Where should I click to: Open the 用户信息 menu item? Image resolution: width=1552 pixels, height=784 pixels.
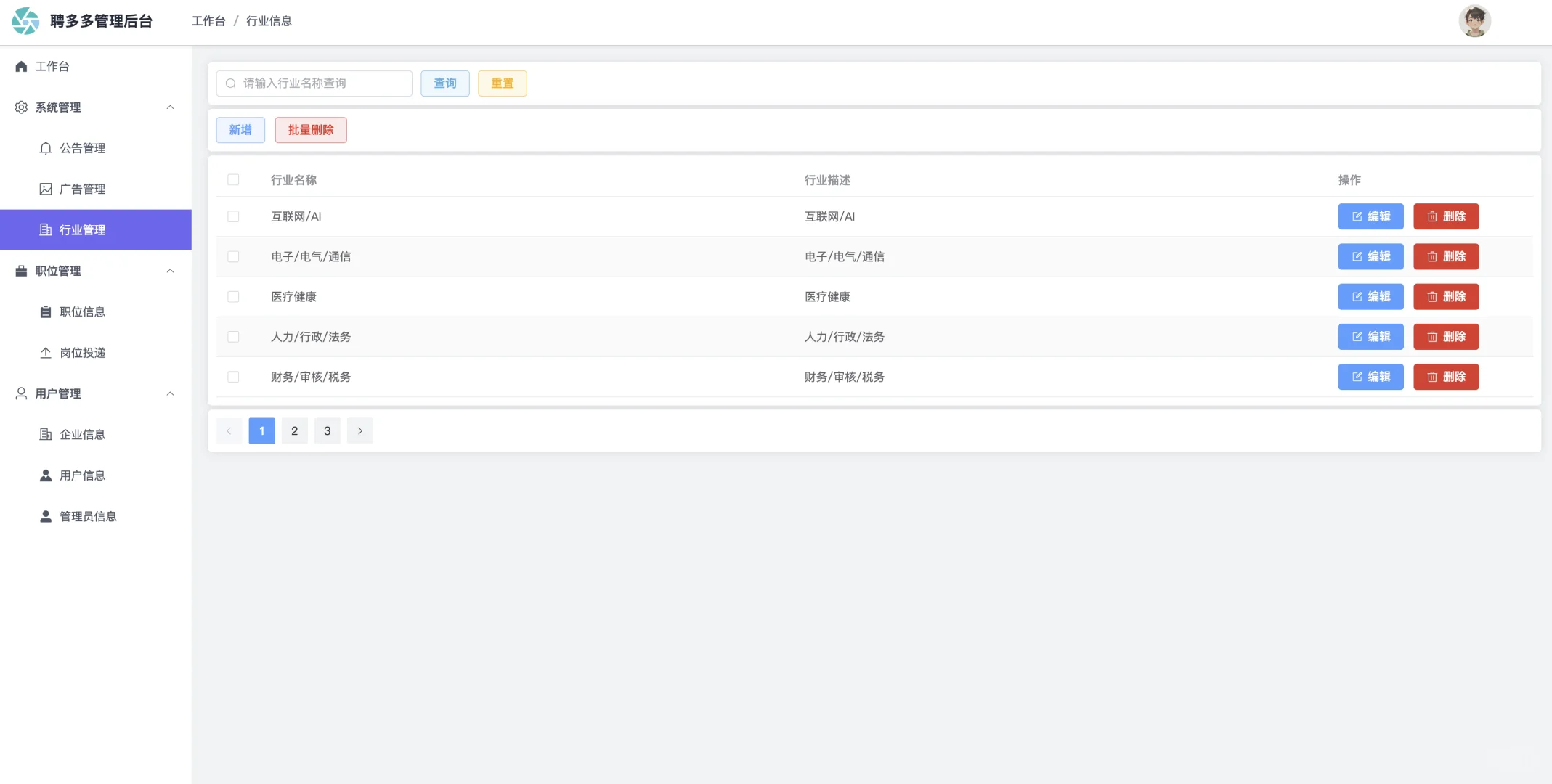point(82,475)
